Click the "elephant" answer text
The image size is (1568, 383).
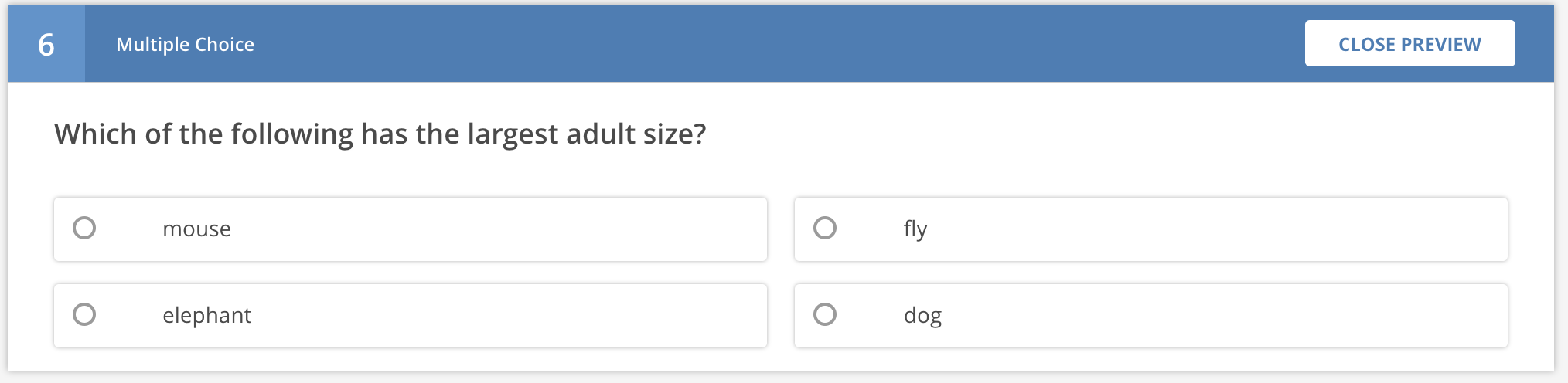[x=206, y=315]
